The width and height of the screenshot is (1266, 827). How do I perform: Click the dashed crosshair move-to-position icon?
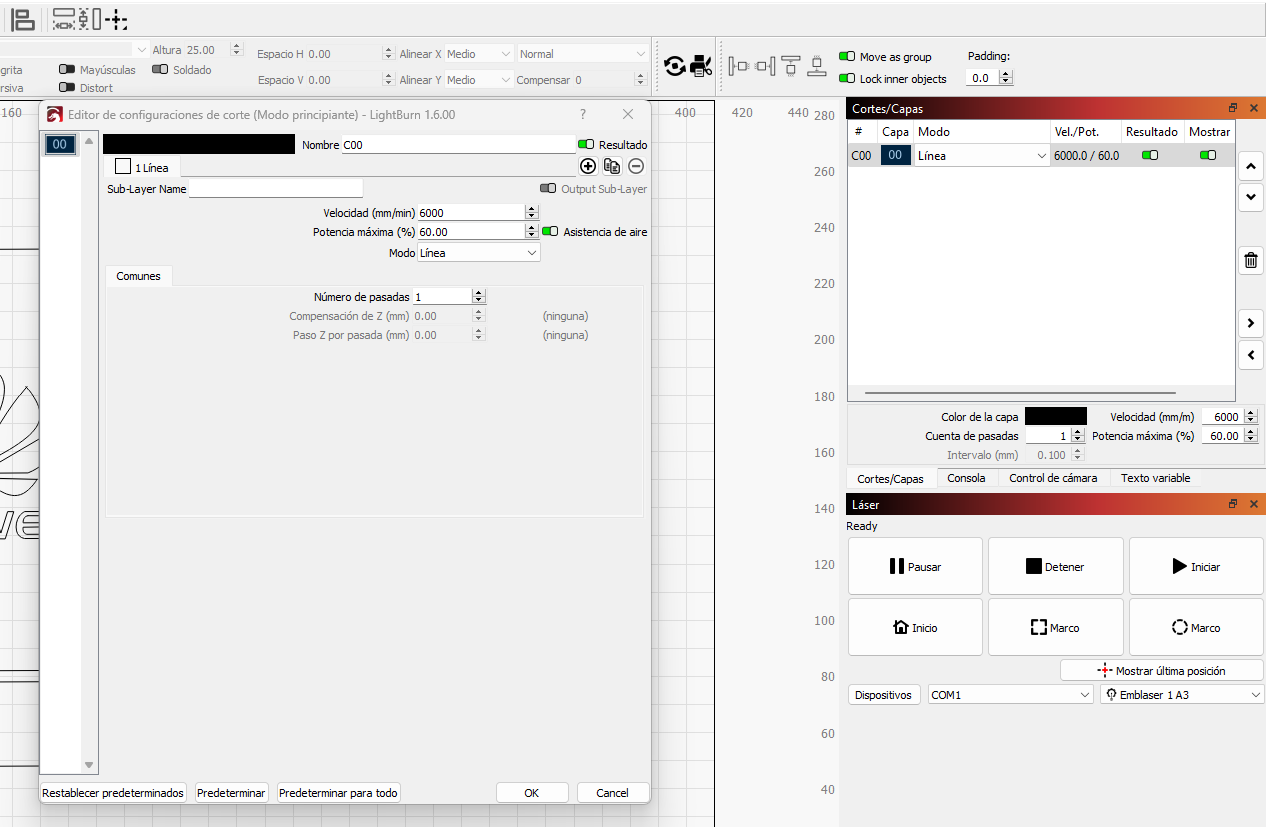click(116, 20)
